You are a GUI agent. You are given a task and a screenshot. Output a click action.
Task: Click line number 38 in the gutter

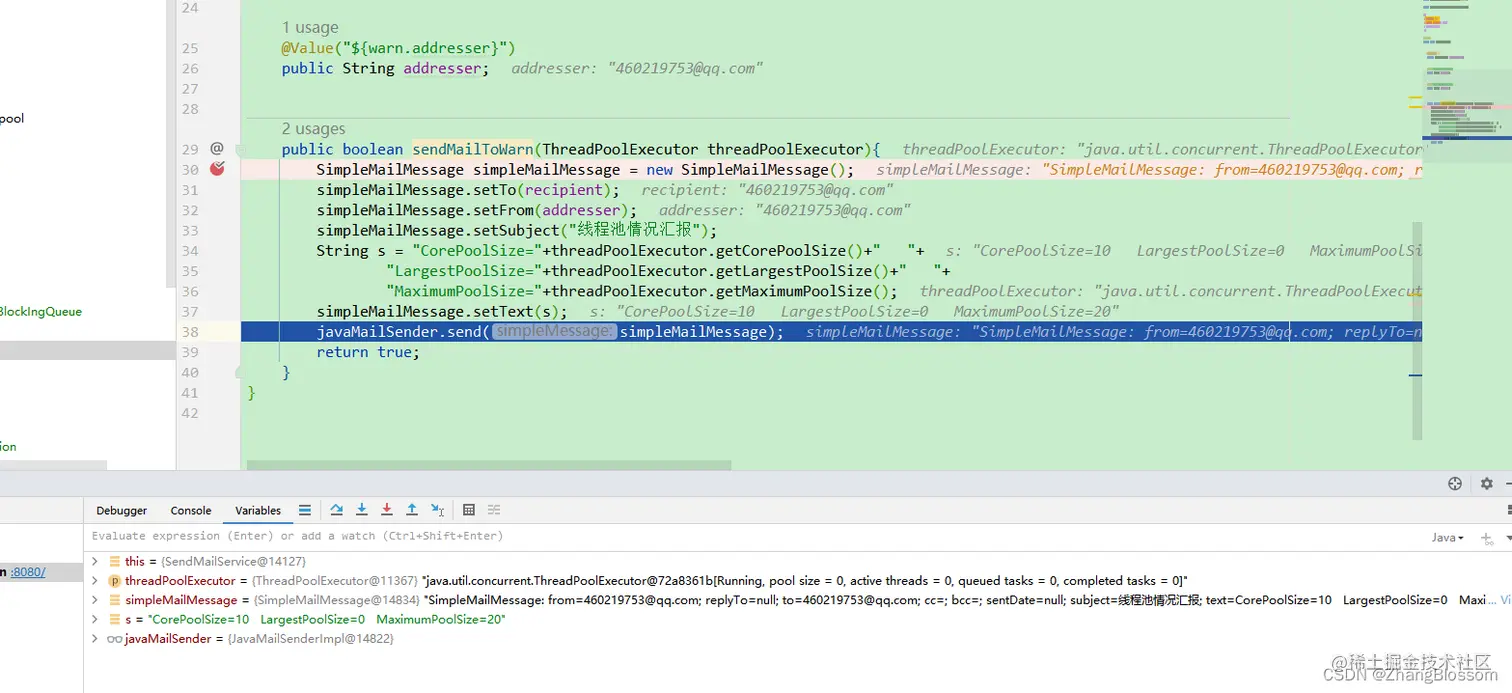click(190, 331)
